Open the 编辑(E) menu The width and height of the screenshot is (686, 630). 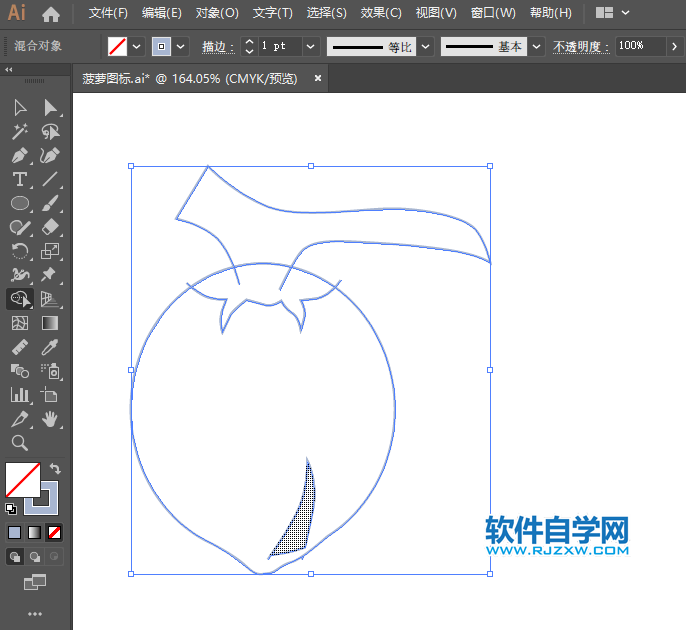click(161, 13)
